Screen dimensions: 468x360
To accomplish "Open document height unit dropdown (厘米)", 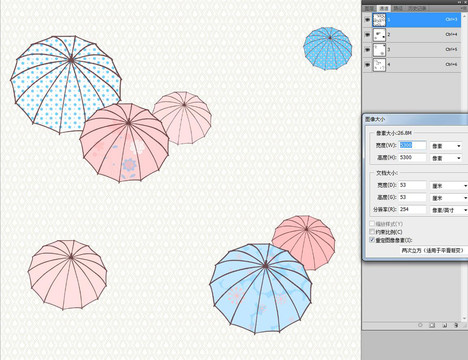I will [x=449, y=198].
